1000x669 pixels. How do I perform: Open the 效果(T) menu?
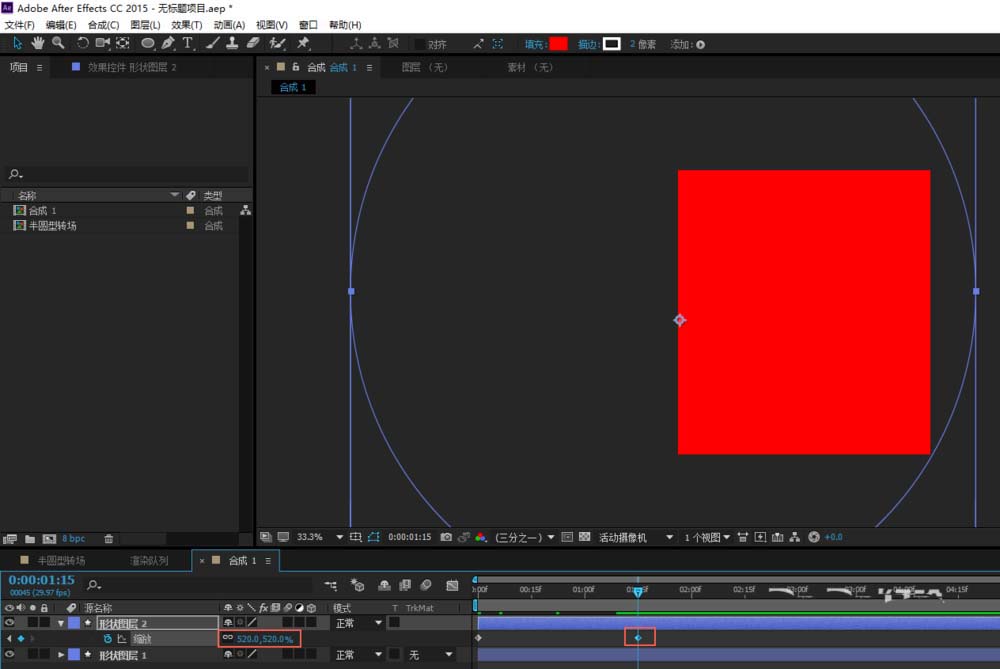coord(186,24)
